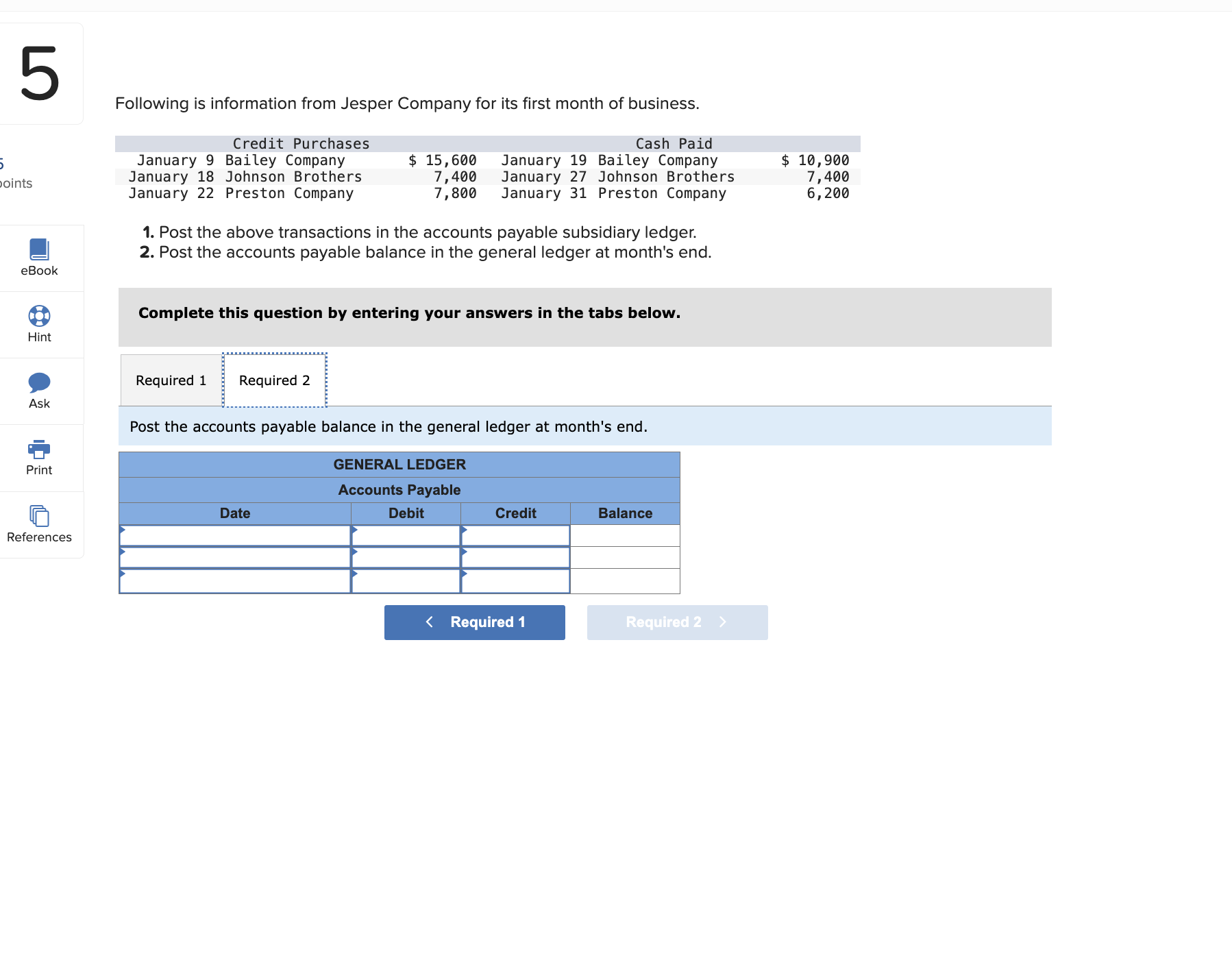
Task: Click the Date column header
Action: 235,513
